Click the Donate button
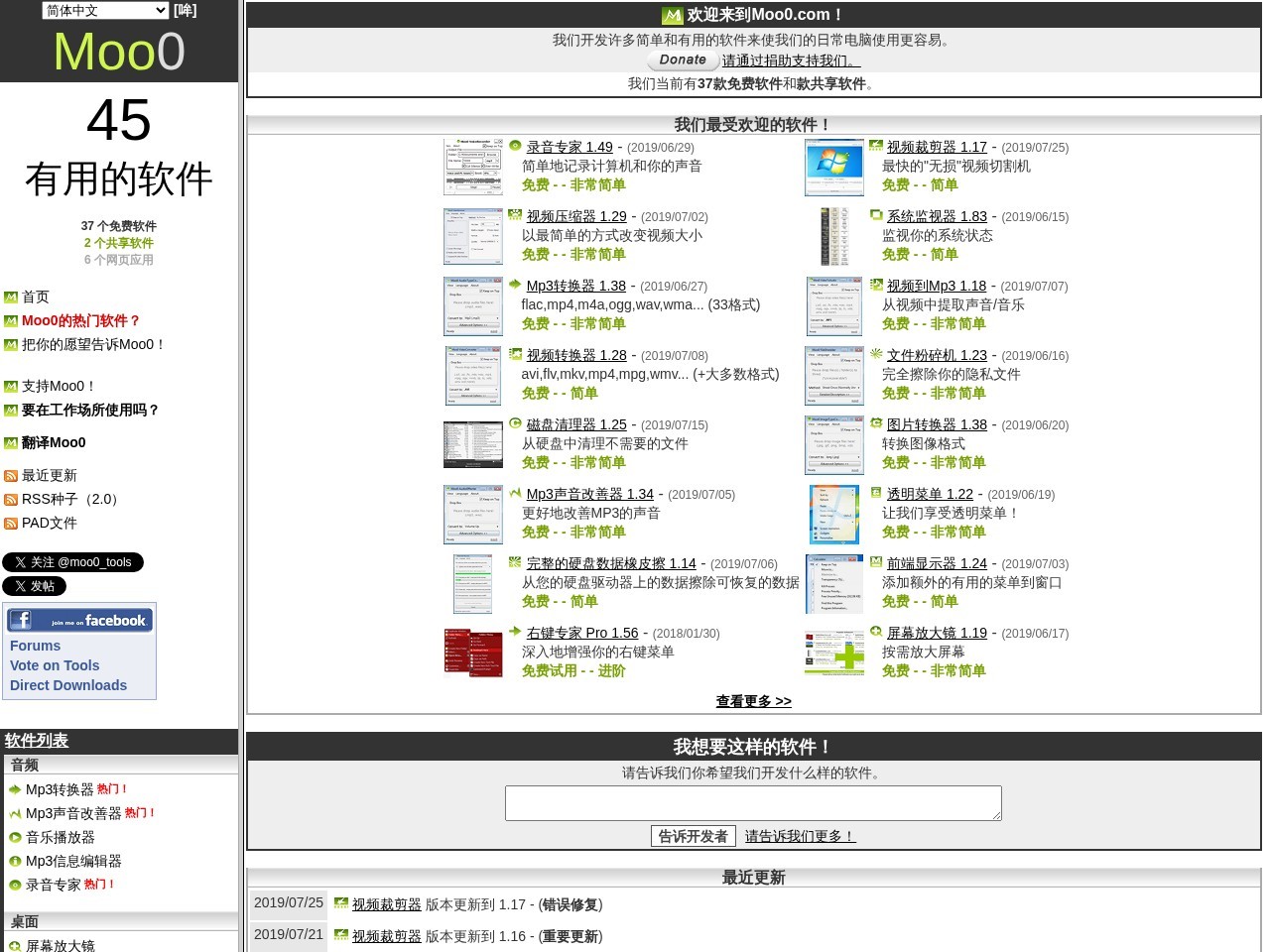This screenshot has width=1270, height=952. tap(683, 60)
